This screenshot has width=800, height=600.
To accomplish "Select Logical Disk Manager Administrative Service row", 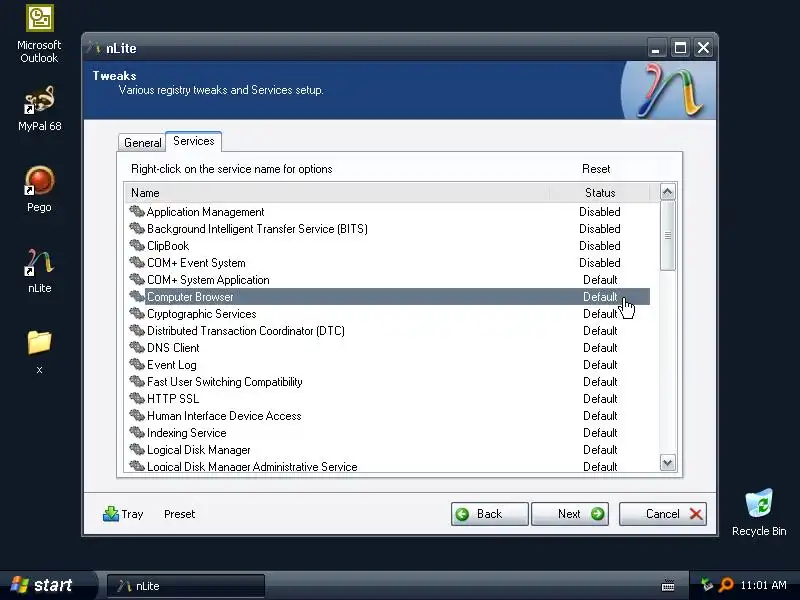I will 389,466.
